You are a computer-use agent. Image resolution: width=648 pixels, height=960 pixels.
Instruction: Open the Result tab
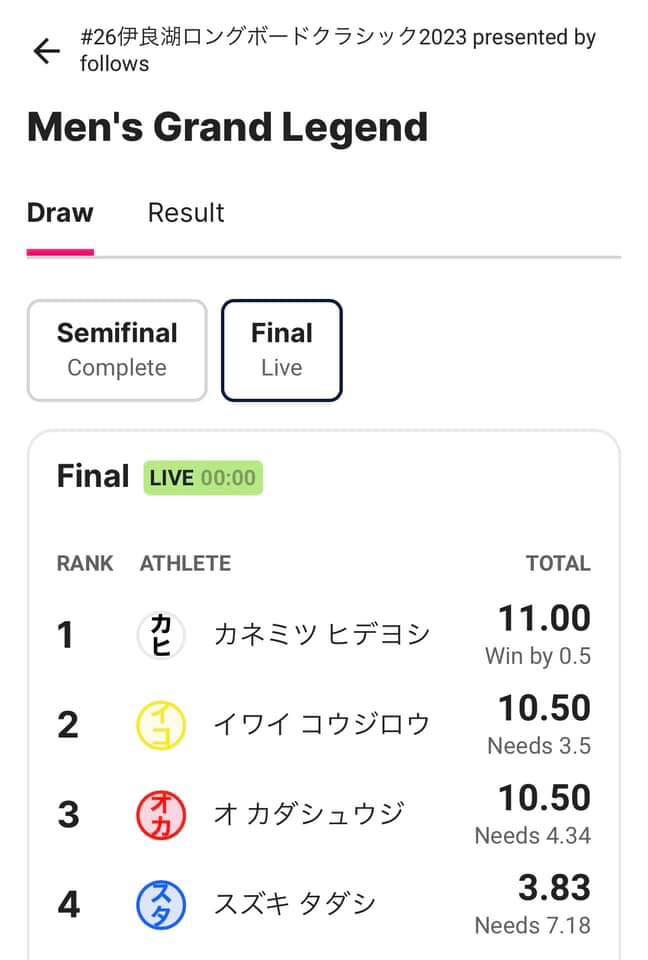186,213
